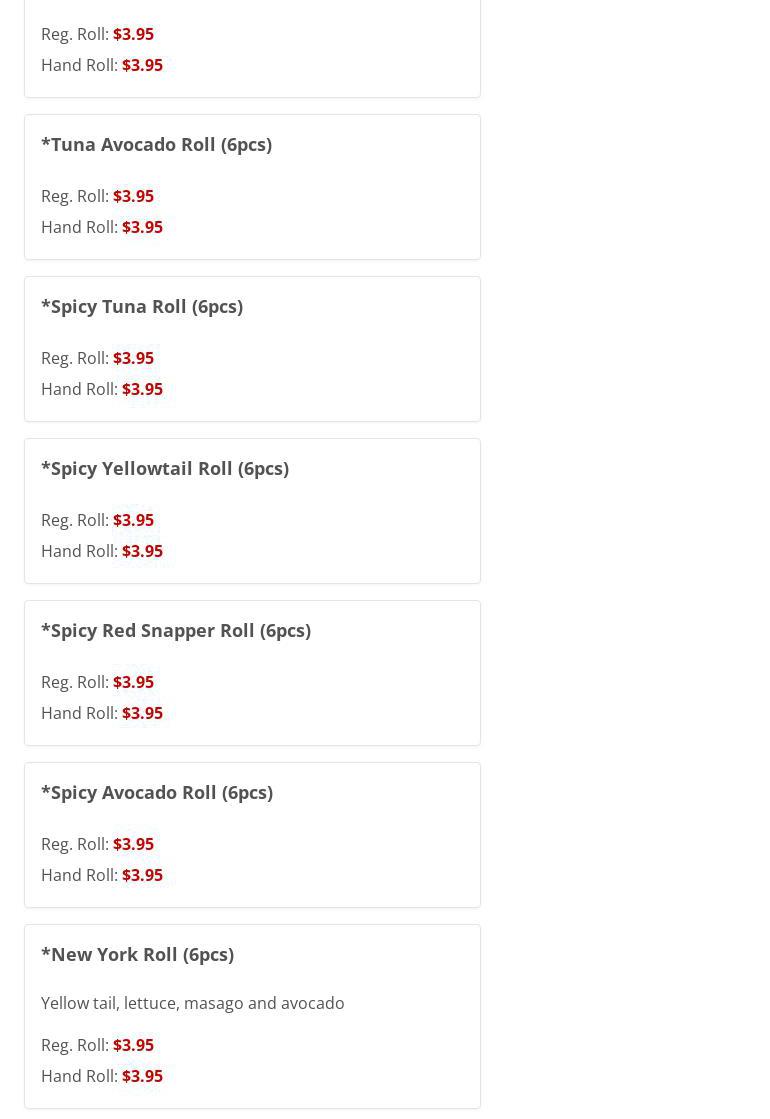The width and height of the screenshot is (770, 1119).
Task: Pick Hand Roll price for New York Roll
Action: coord(142,1076)
